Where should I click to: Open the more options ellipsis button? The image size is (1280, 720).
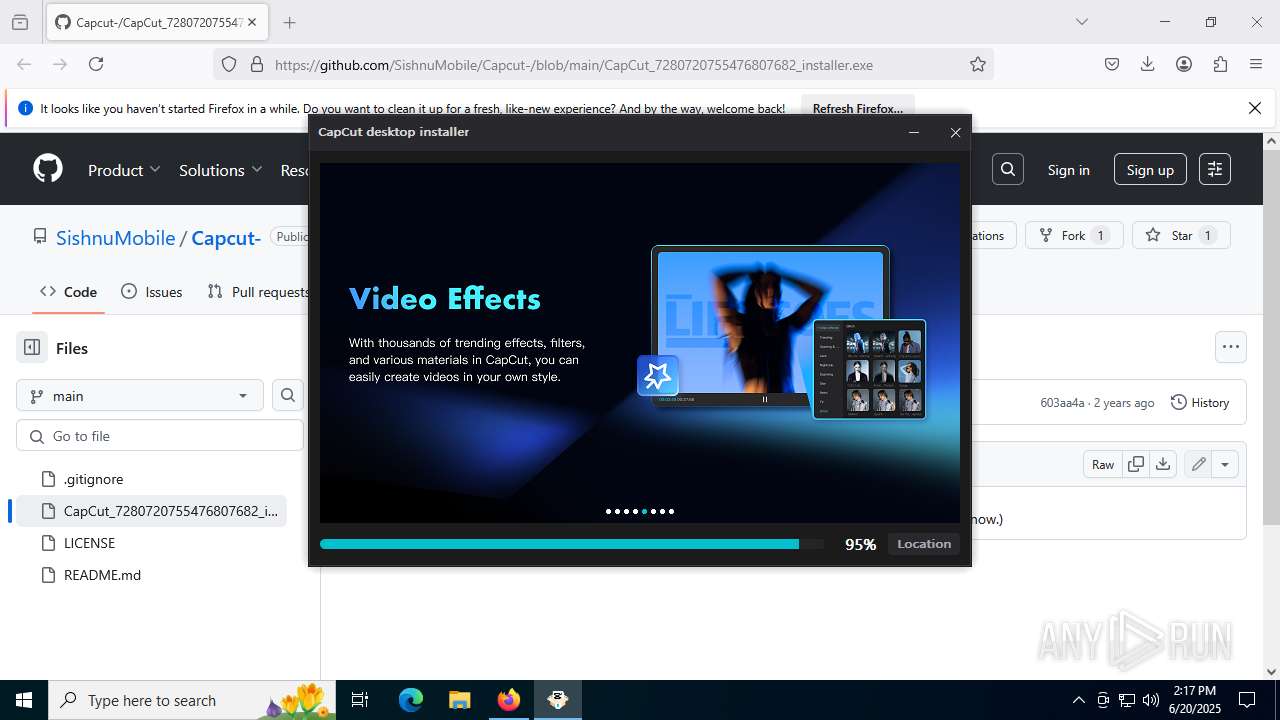tap(1231, 347)
